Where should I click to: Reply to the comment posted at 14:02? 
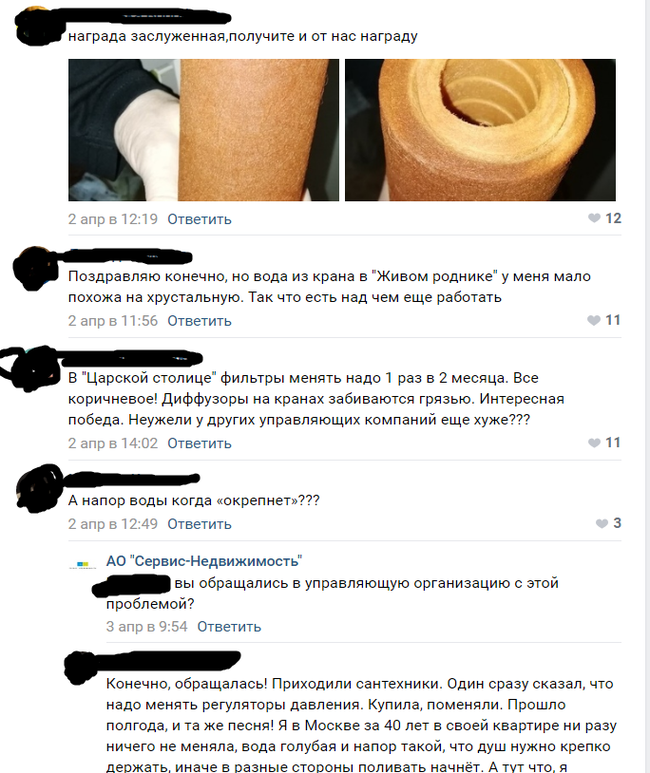click(199, 443)
